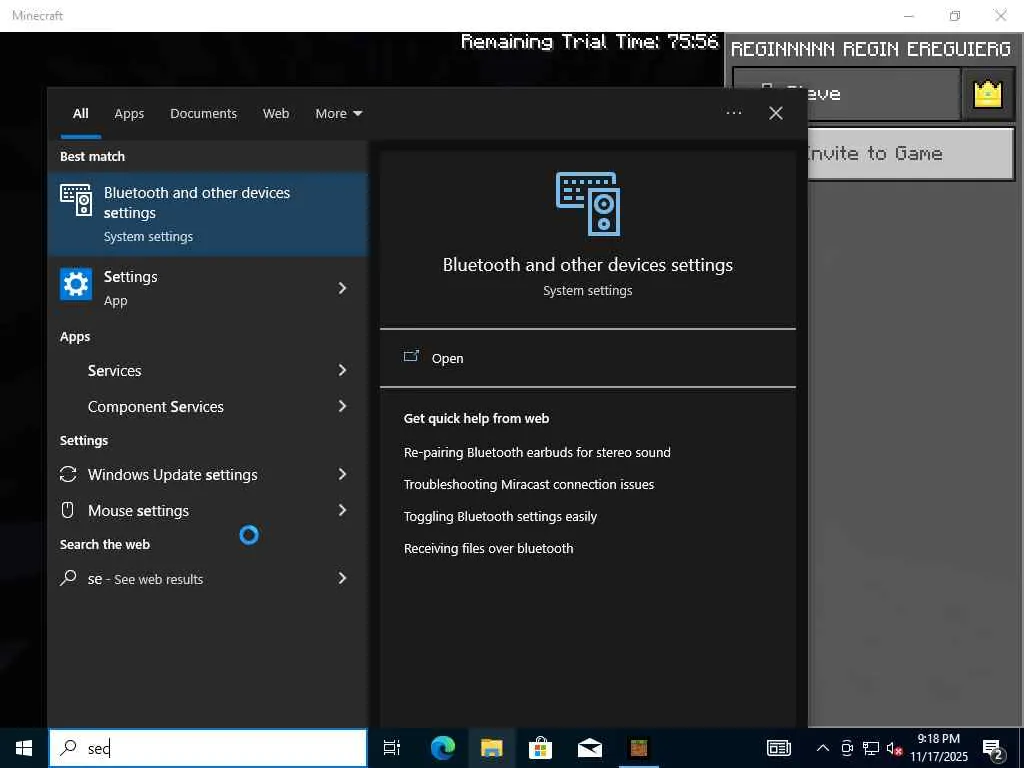The width and height of the screenshot is (1024, 768).
Task: Select the All search tab
Action: 80,114
